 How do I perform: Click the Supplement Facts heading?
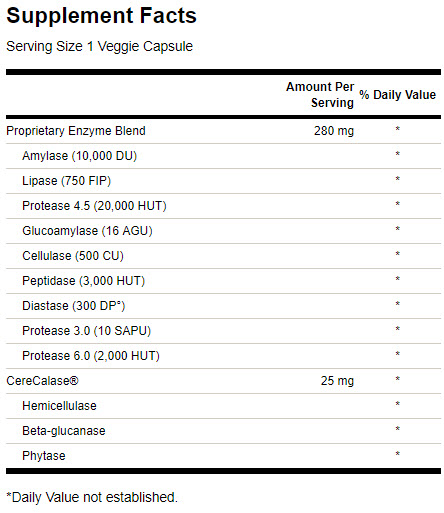[x=101, y=16]
